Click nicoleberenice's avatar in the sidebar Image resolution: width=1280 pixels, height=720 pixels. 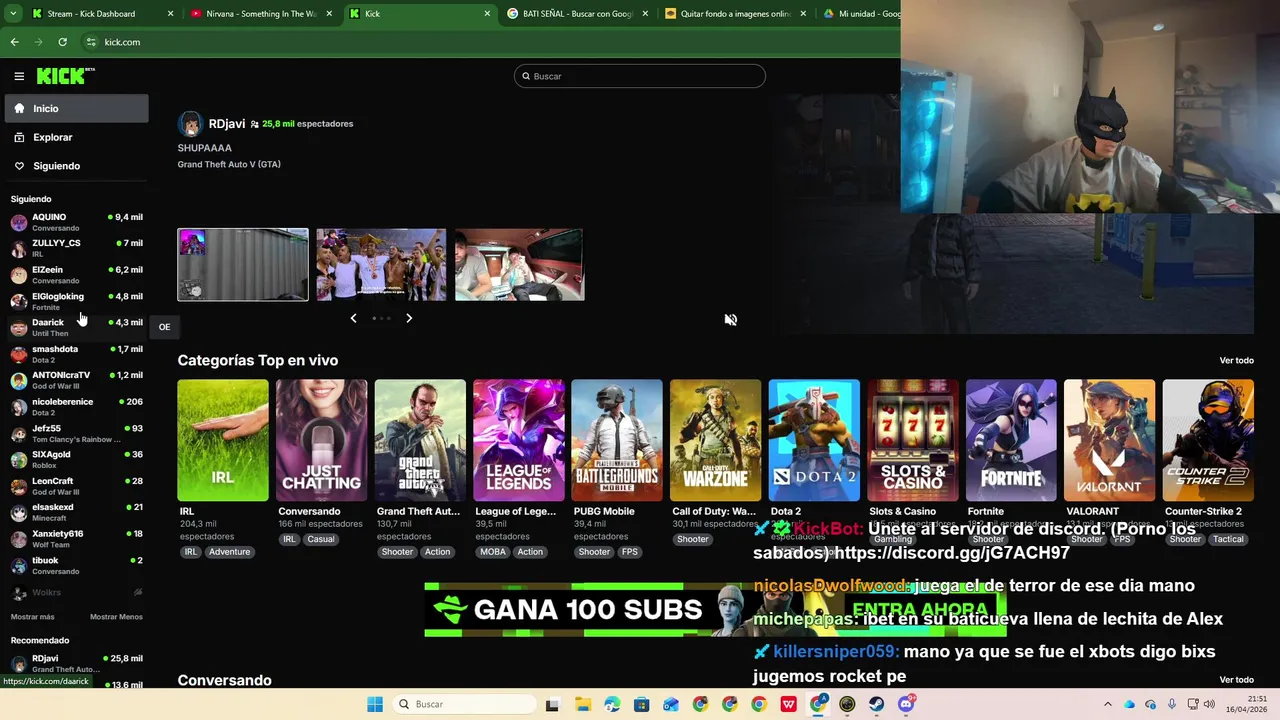(19, 407)
